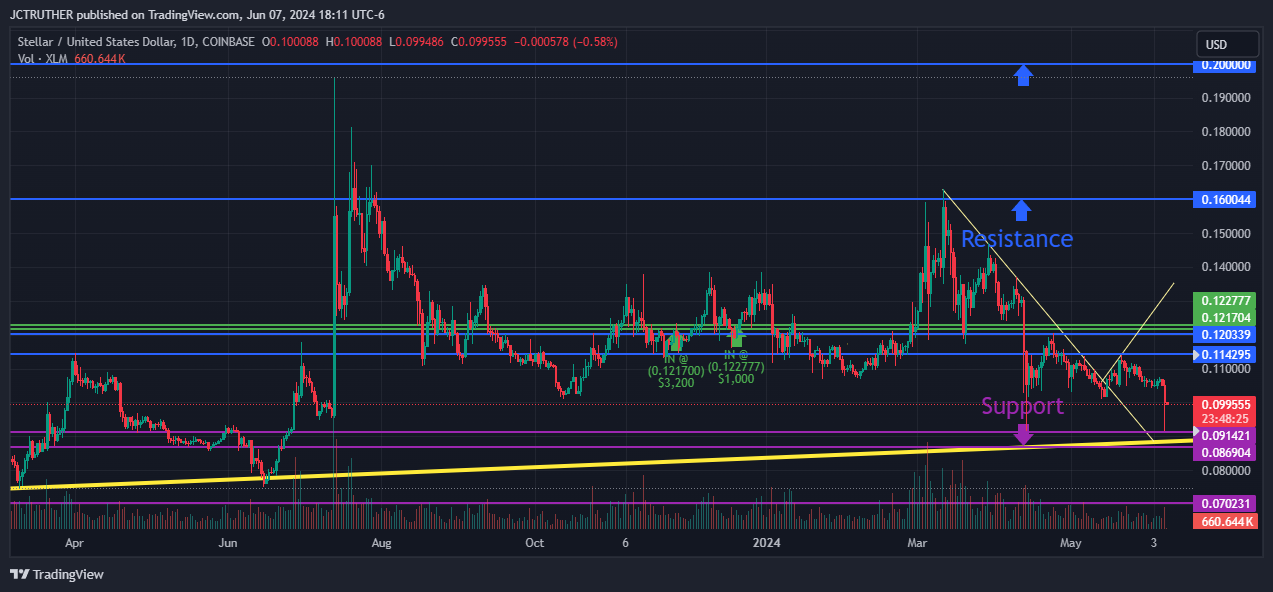Image resolution: width=1273 pixels, height=592 pixels.
Task: Click the Vol · XLM indicator legend
Action: tap(42, 59)
